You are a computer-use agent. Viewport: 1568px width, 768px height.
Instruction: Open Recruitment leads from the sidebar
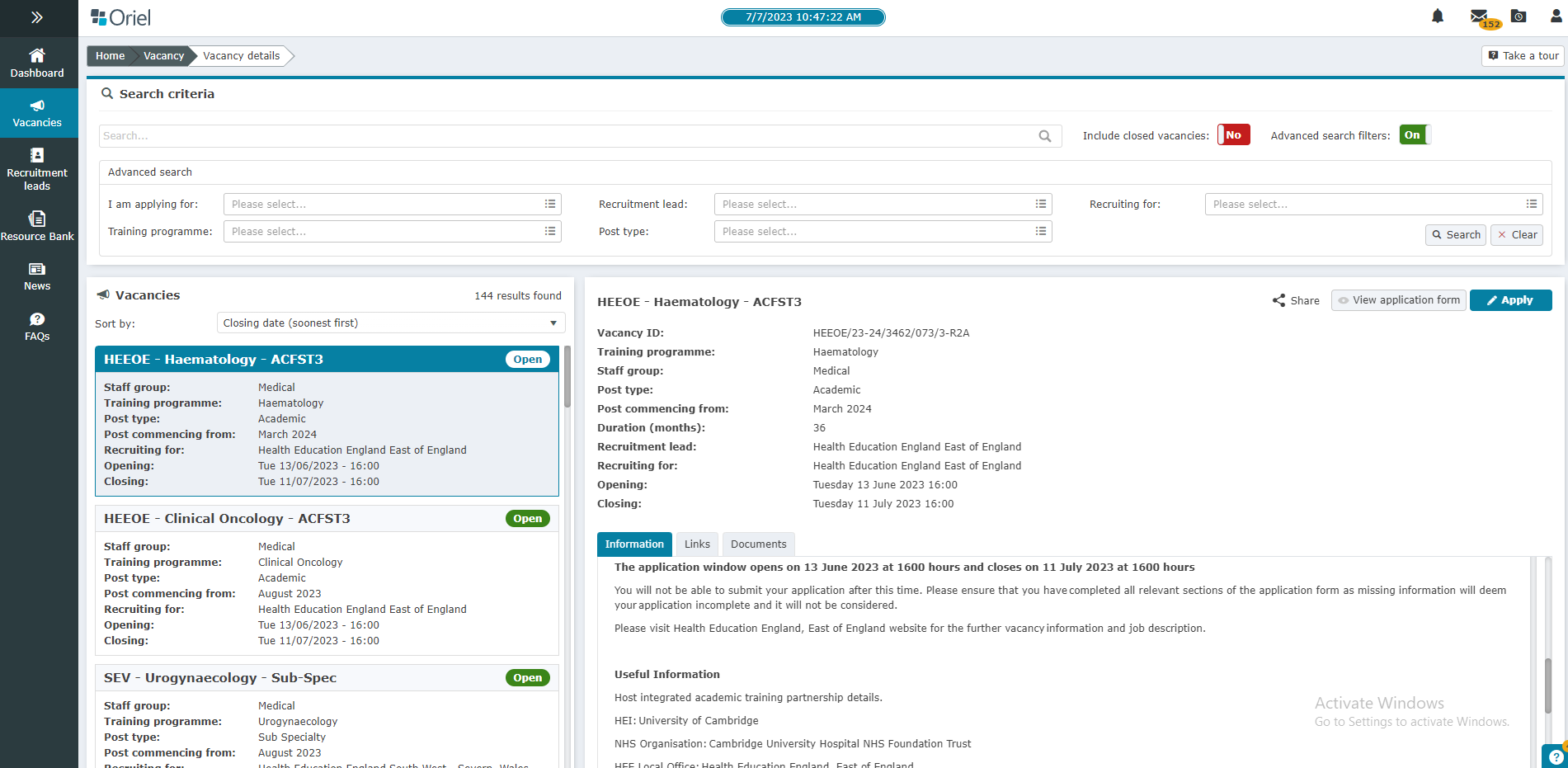(x=38, y=168)
